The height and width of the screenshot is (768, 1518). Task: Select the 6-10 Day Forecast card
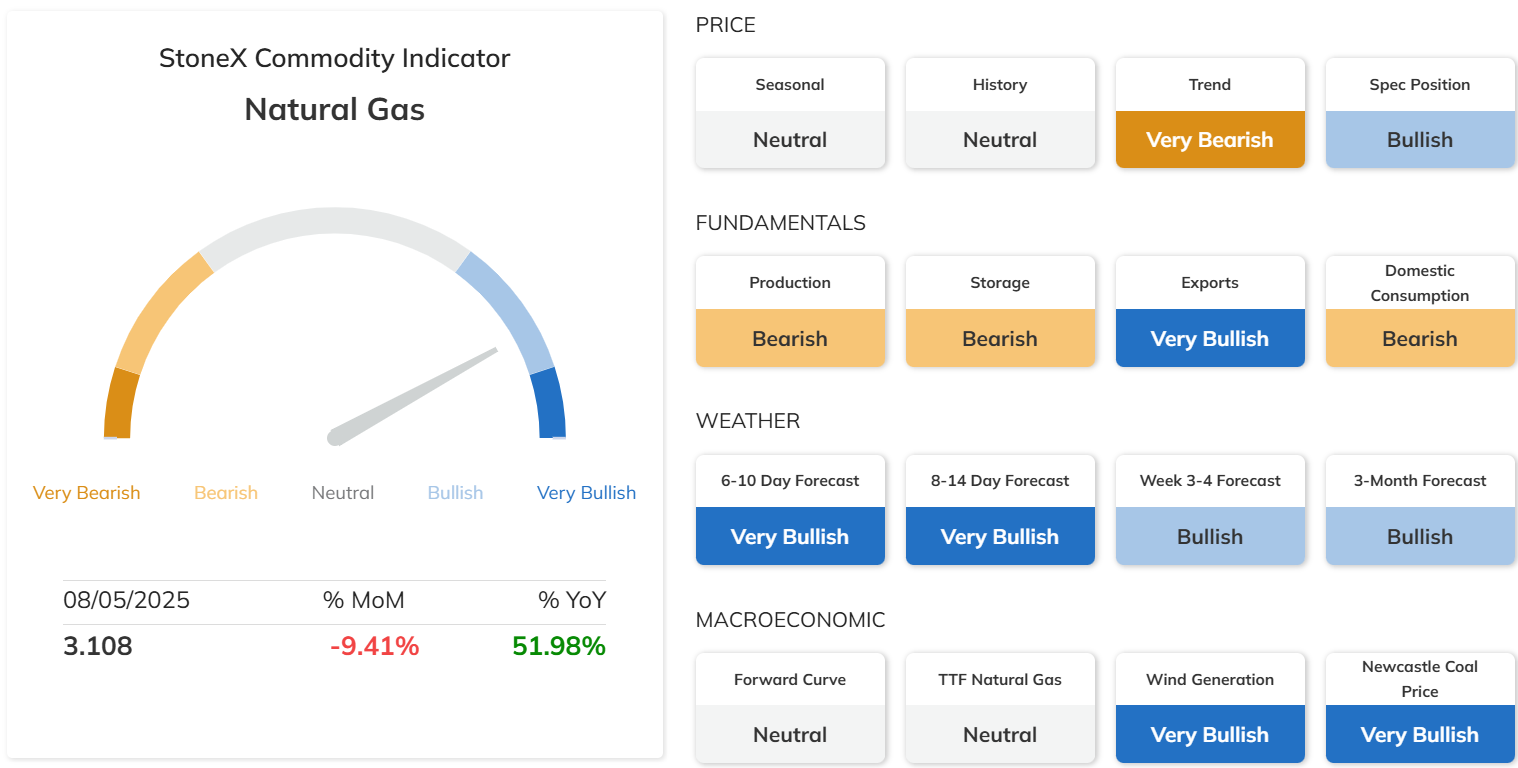pyautogui.click(x=790, y=509)
